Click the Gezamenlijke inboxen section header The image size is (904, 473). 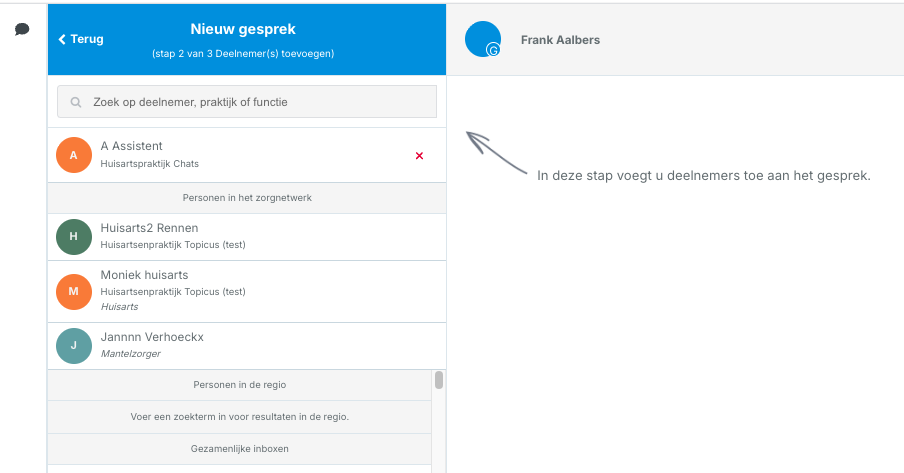tap(240, 449)
